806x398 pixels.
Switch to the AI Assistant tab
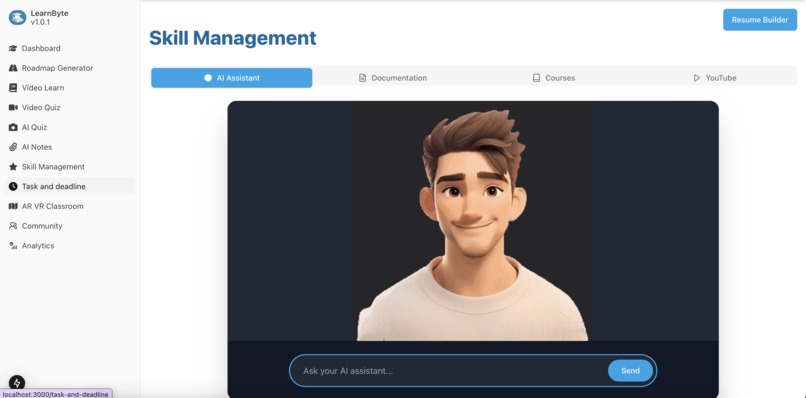click(x=232, y=78)
